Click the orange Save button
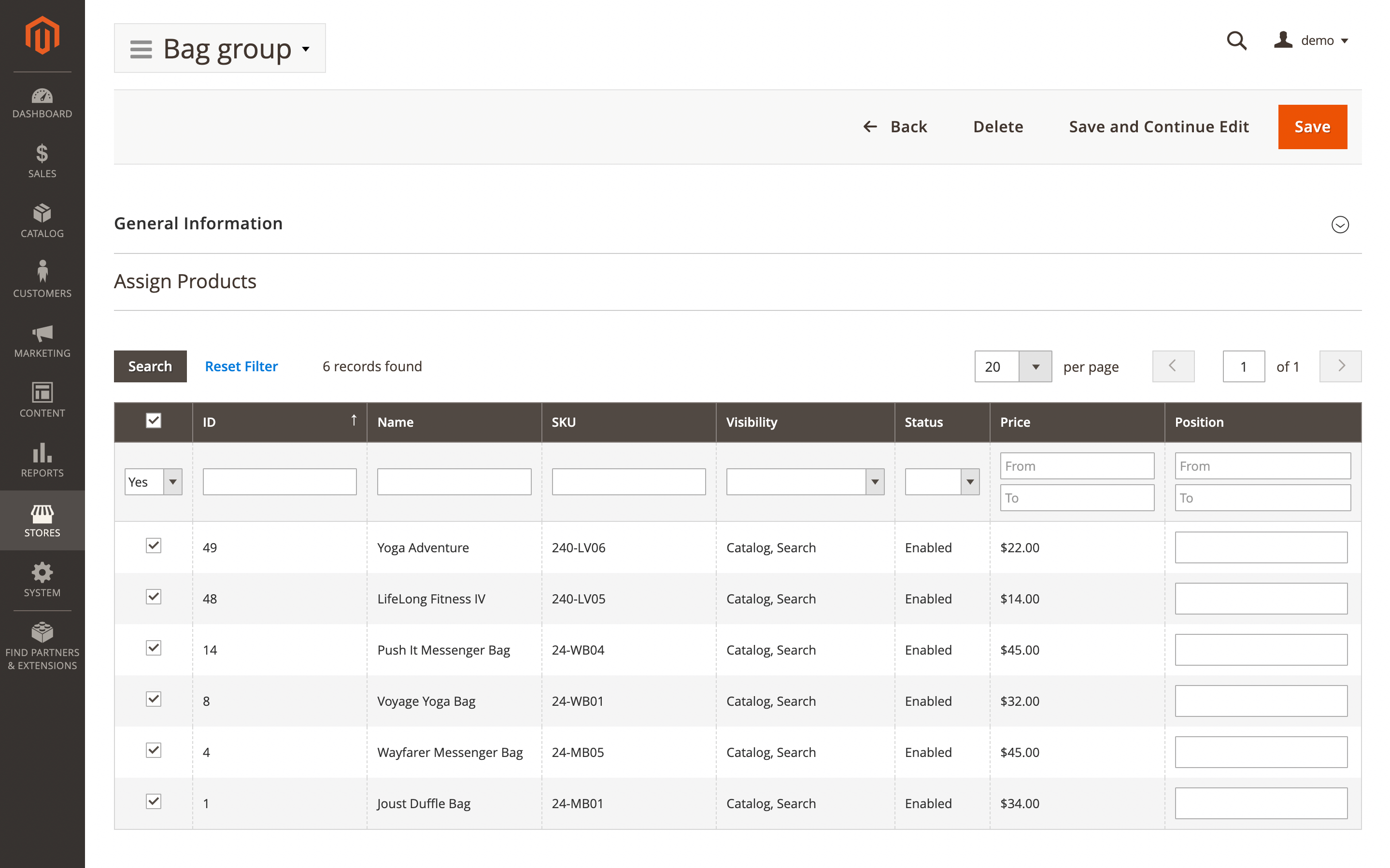1390x868 pixels. point(1312,127)
